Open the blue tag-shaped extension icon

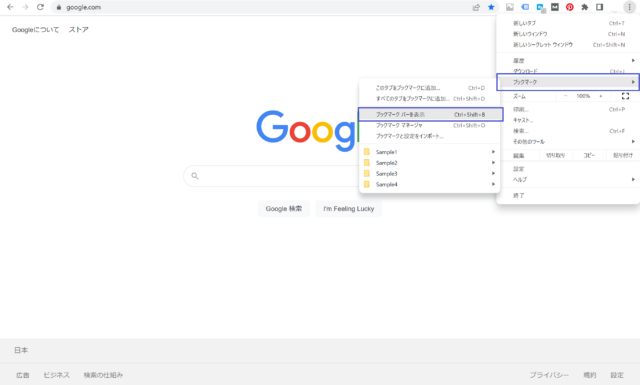(525, 7)
